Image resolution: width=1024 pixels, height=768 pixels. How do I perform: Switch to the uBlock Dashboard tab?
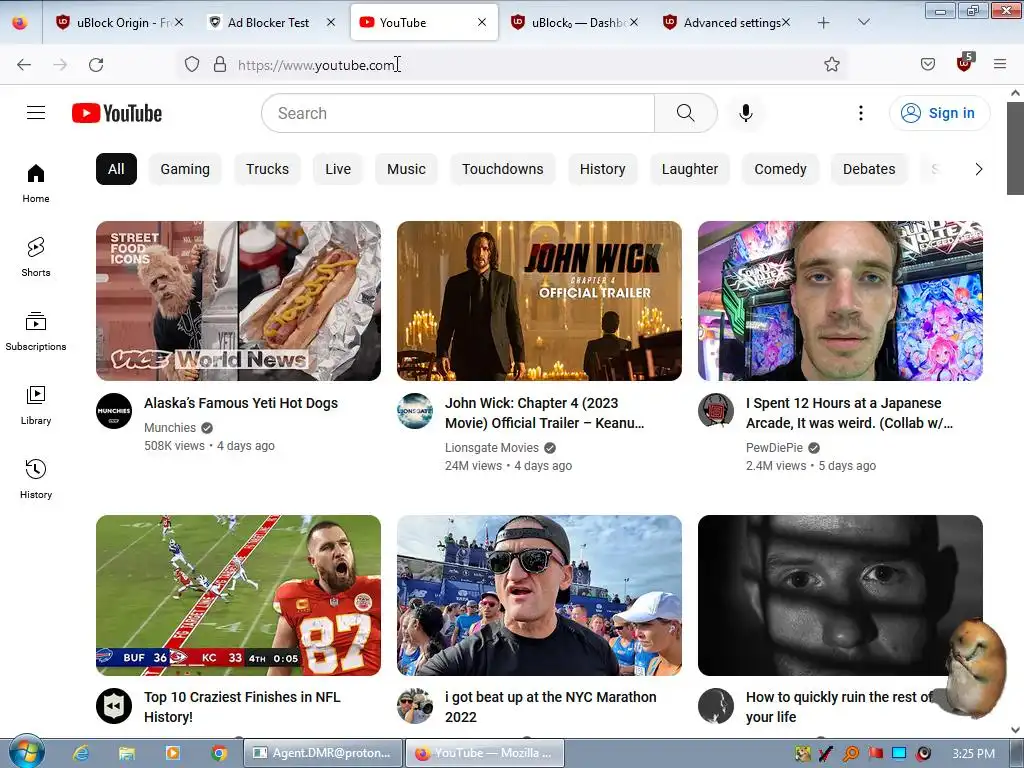coord(575,23)
